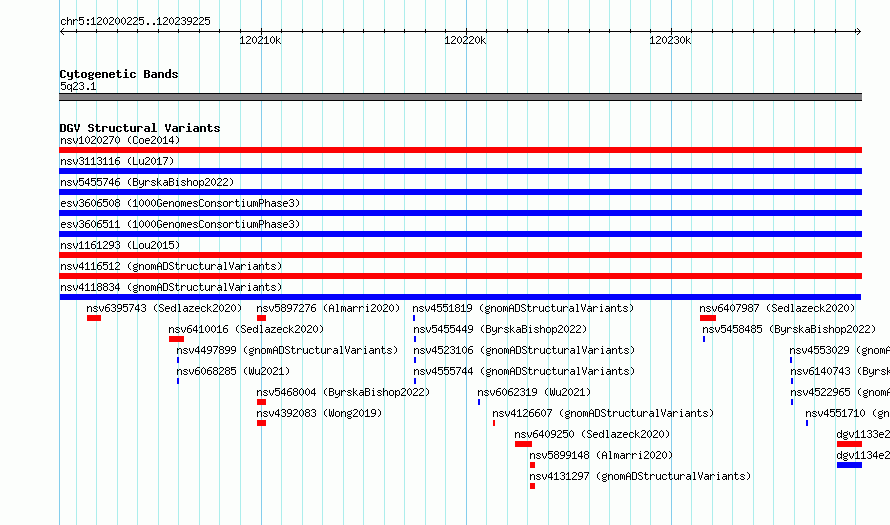The image size is (890, 525).
Task: Click the gray 5q23.1 cytogenetic band bar
Action: (x=460, y=97)
